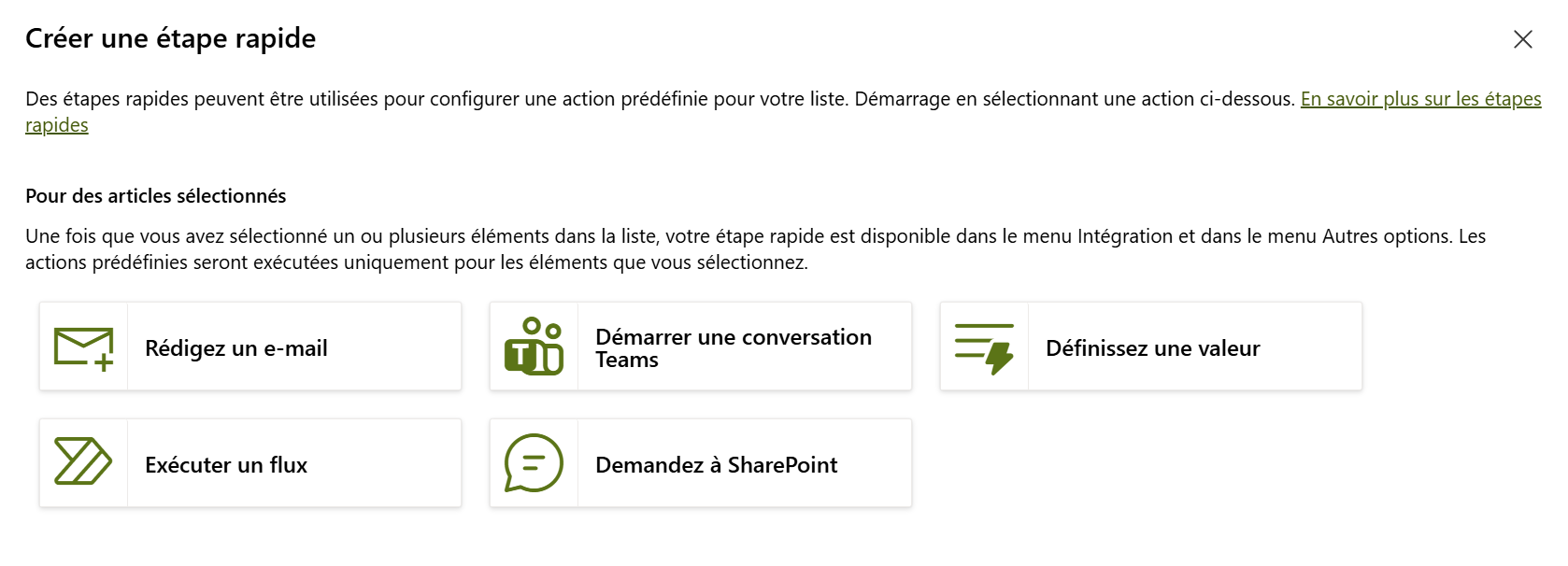Click the chat bubble icon for SharePoint
This screenshot has height=566, width=1568.
click(x=534, y=462)
